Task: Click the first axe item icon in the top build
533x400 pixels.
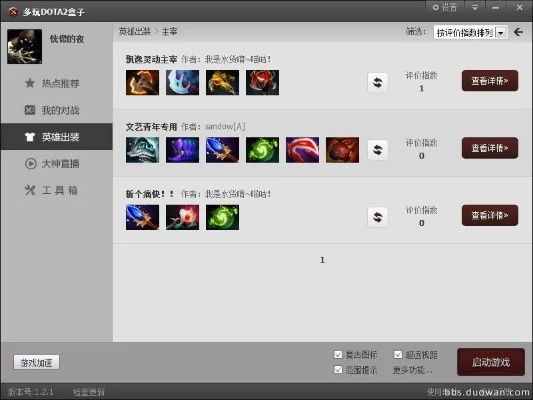Action: point(142,83)
